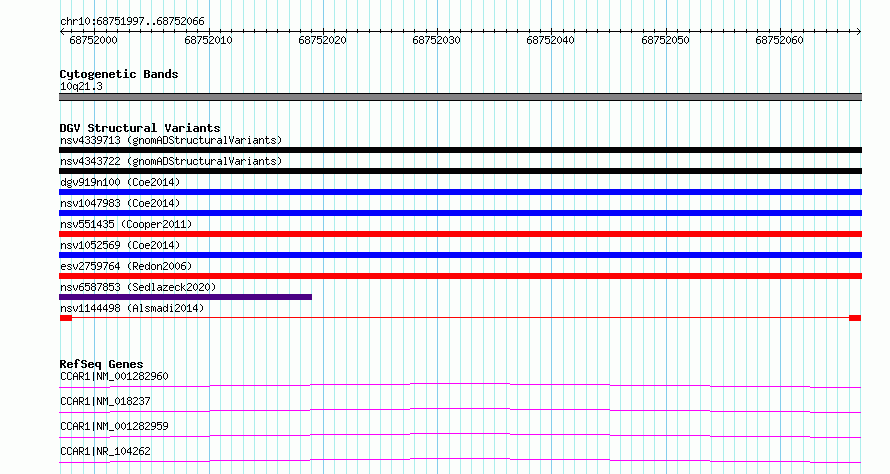This screenshot has width=890, height=474.
Task: Click the dgv919n100 Coe2014 blue bar
Action: (460, 192)
